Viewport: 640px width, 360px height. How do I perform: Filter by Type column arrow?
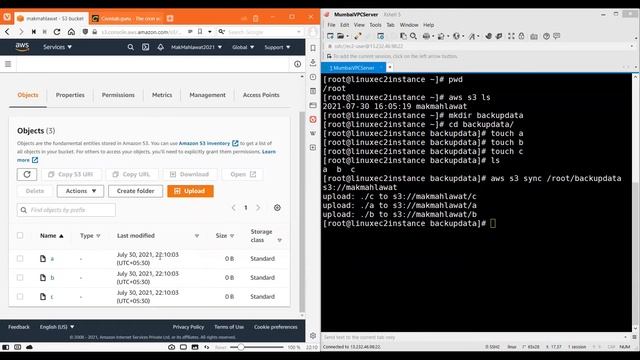point(98,236)
